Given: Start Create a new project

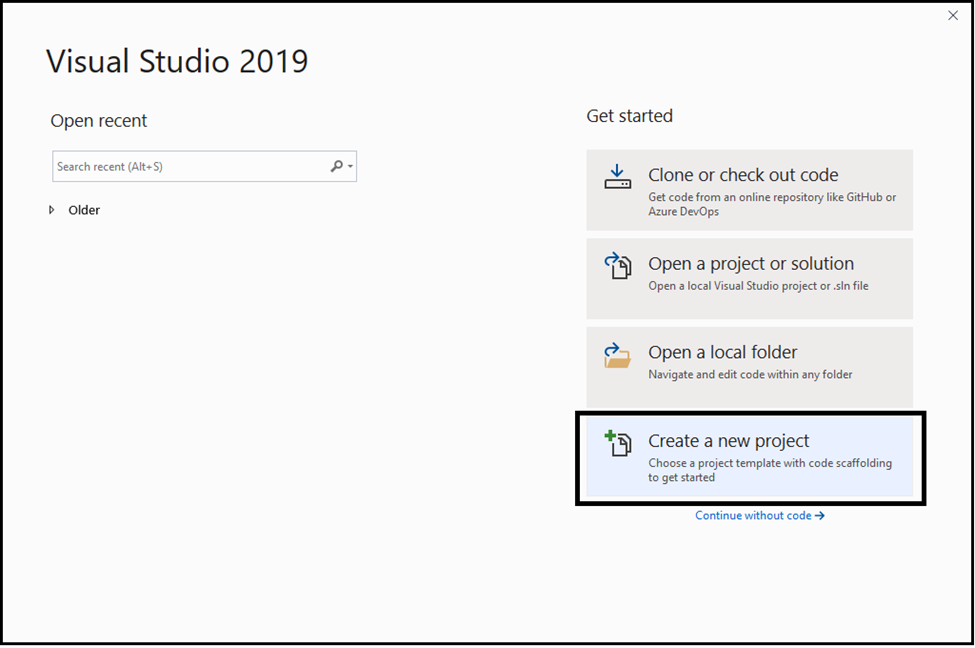Looking at the screenshot, I should click(x=749, y=456).
